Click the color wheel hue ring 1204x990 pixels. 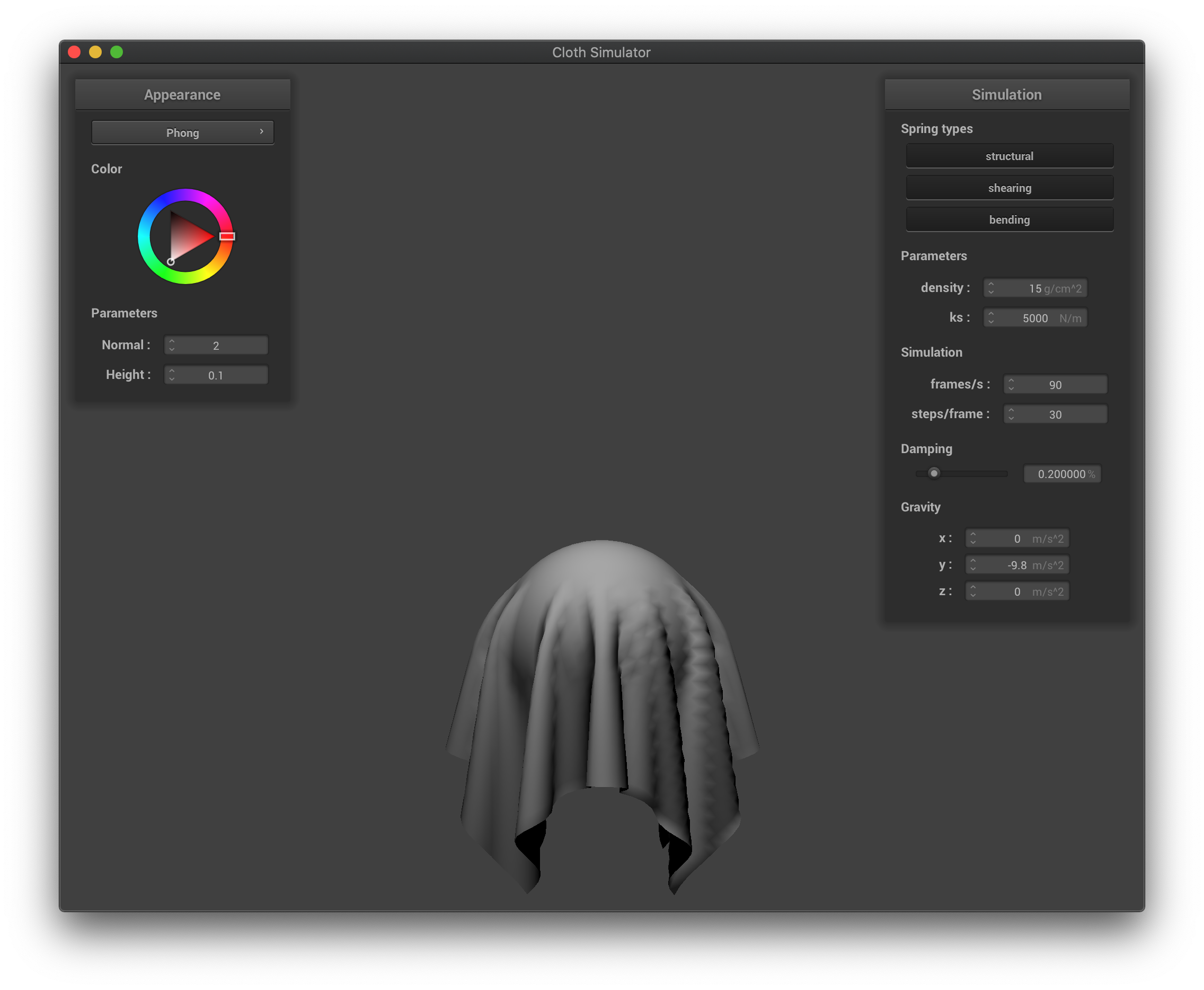click(x=185, y=196)
